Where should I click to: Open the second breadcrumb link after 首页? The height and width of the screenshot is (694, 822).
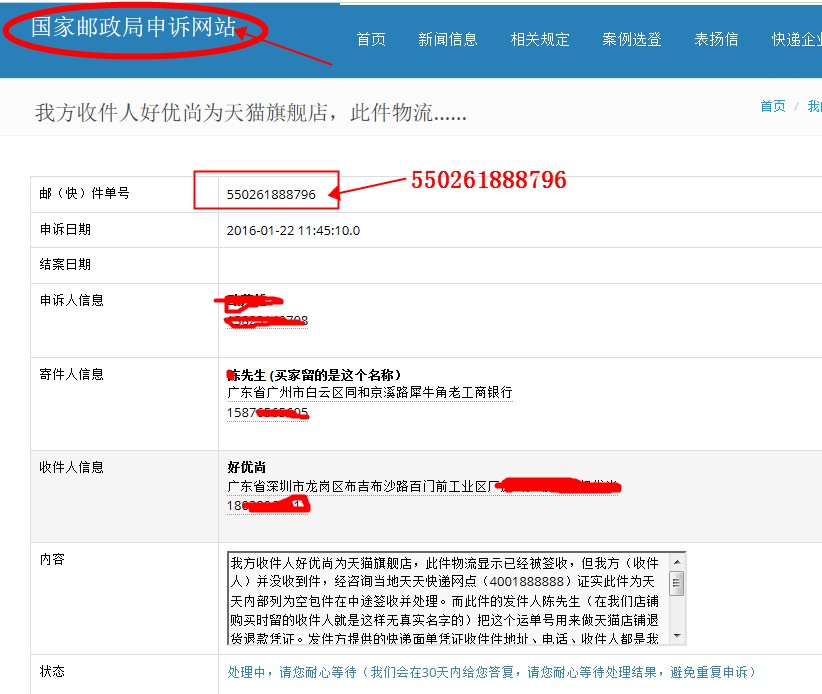813,105
